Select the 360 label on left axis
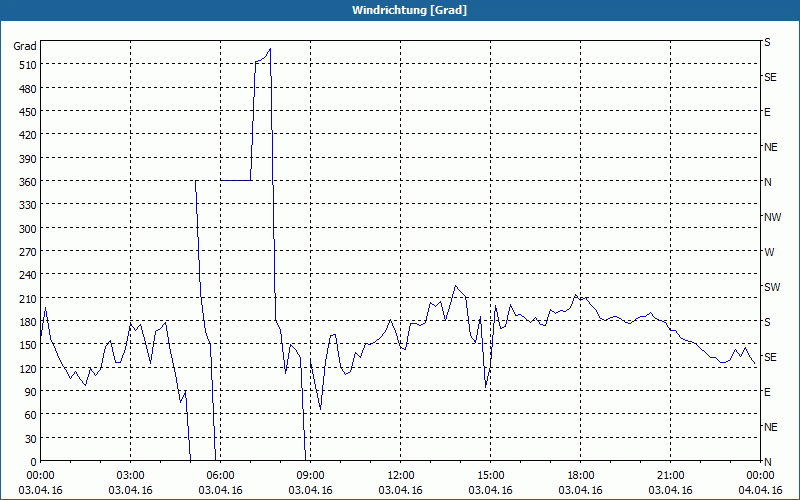 tap(28, 182)
